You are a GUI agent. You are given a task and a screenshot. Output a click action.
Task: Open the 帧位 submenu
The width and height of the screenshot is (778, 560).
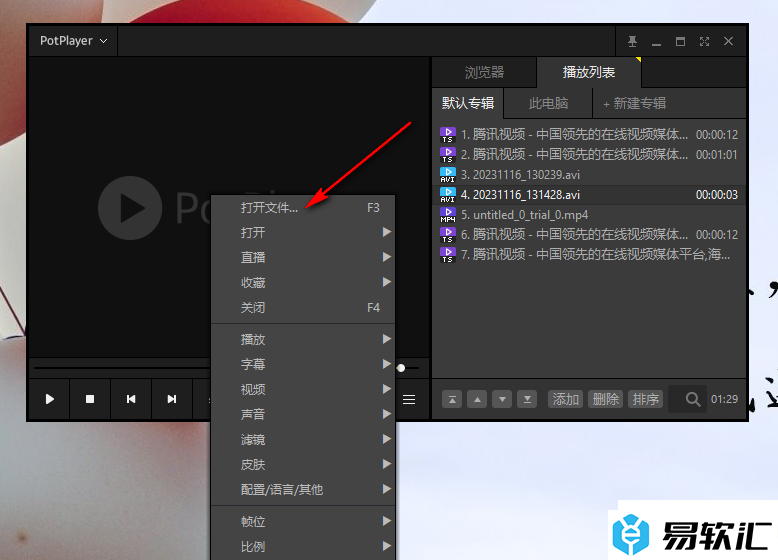click(303, 522)
